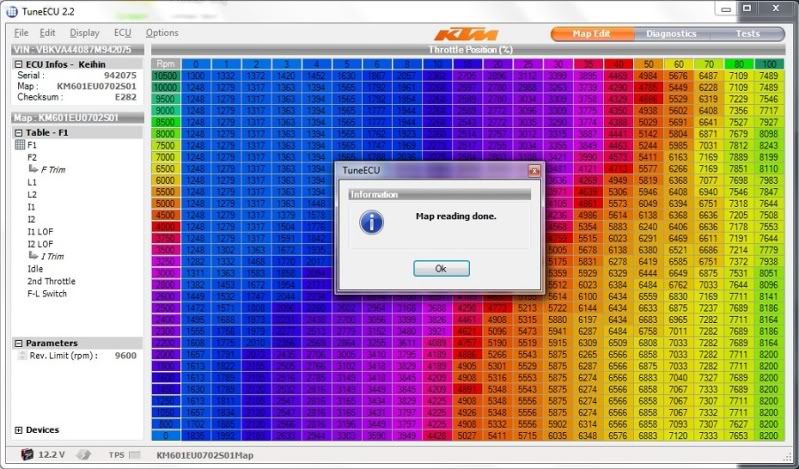Switch to the Map Edit tab
Viewport: 799px width, 469px height.
(x=592, y=34)
